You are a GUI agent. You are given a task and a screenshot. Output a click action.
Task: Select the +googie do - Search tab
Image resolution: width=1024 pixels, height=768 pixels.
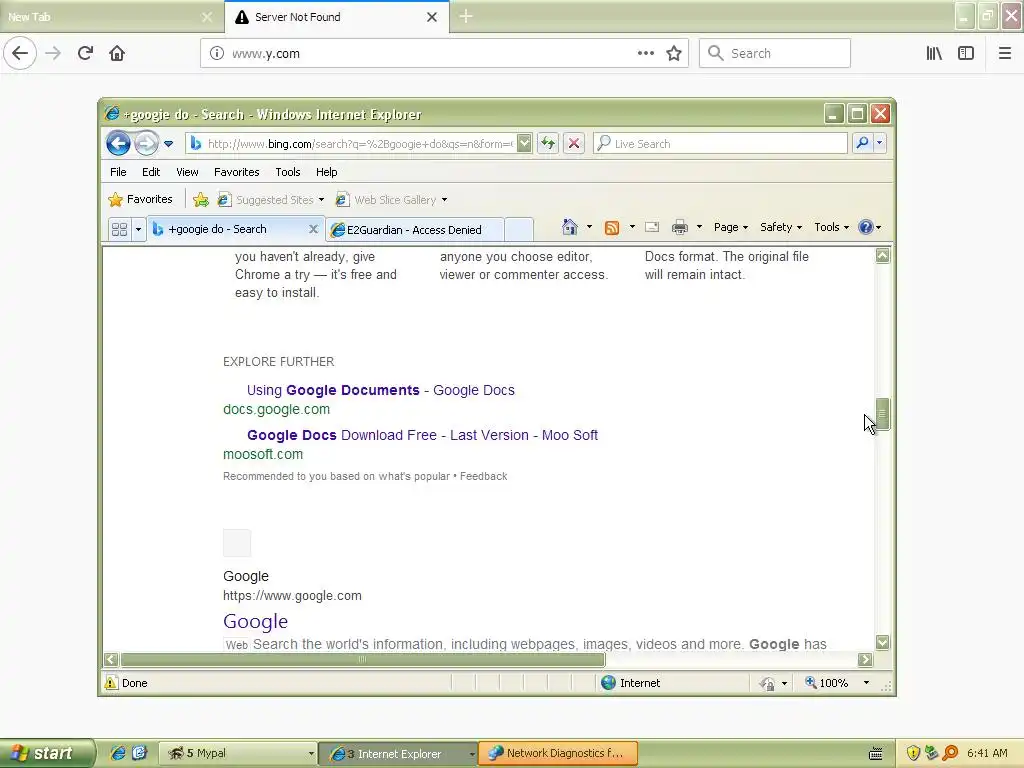tap(227, 229)
